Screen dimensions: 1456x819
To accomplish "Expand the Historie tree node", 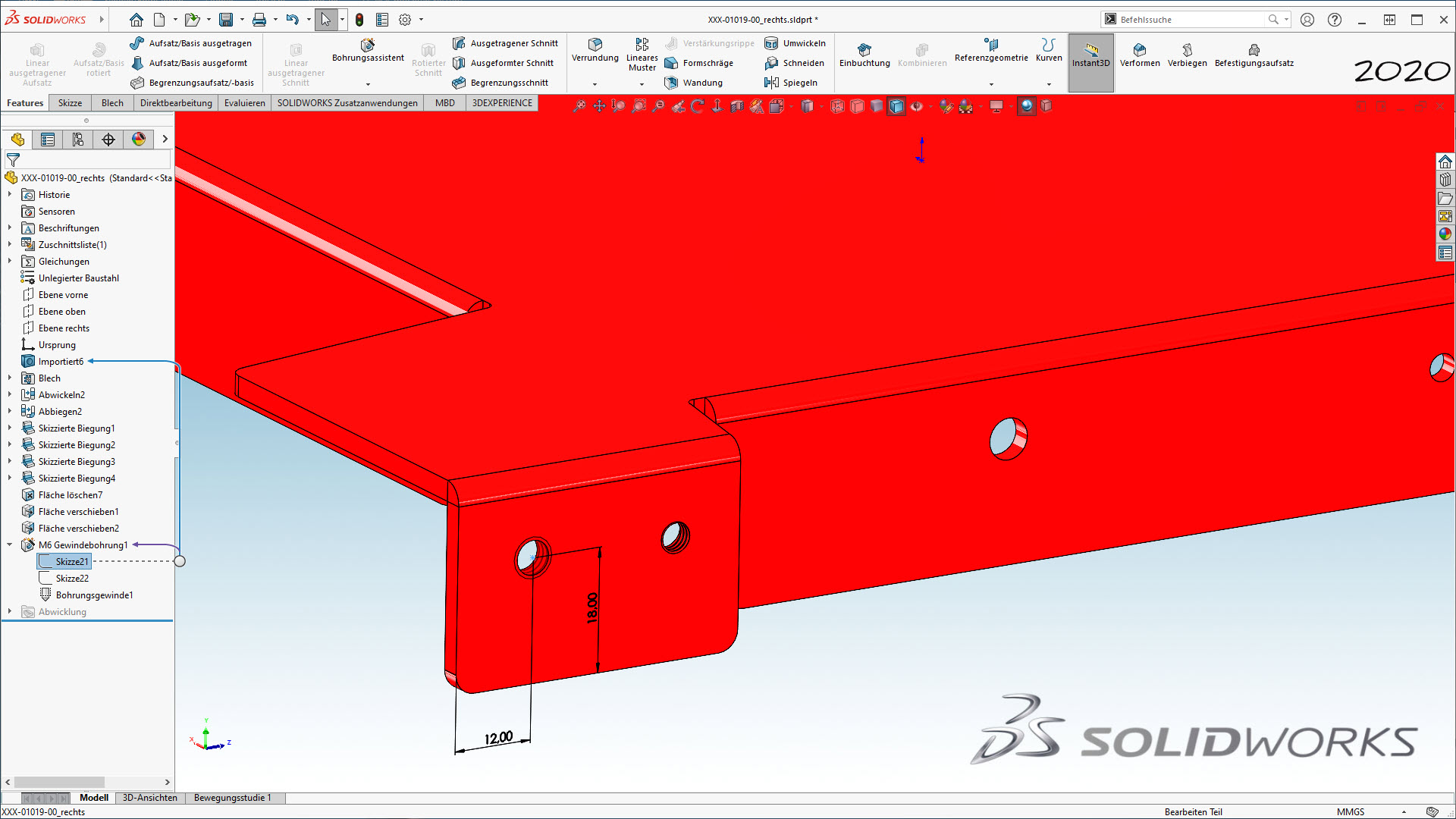I will pos(10,195).
